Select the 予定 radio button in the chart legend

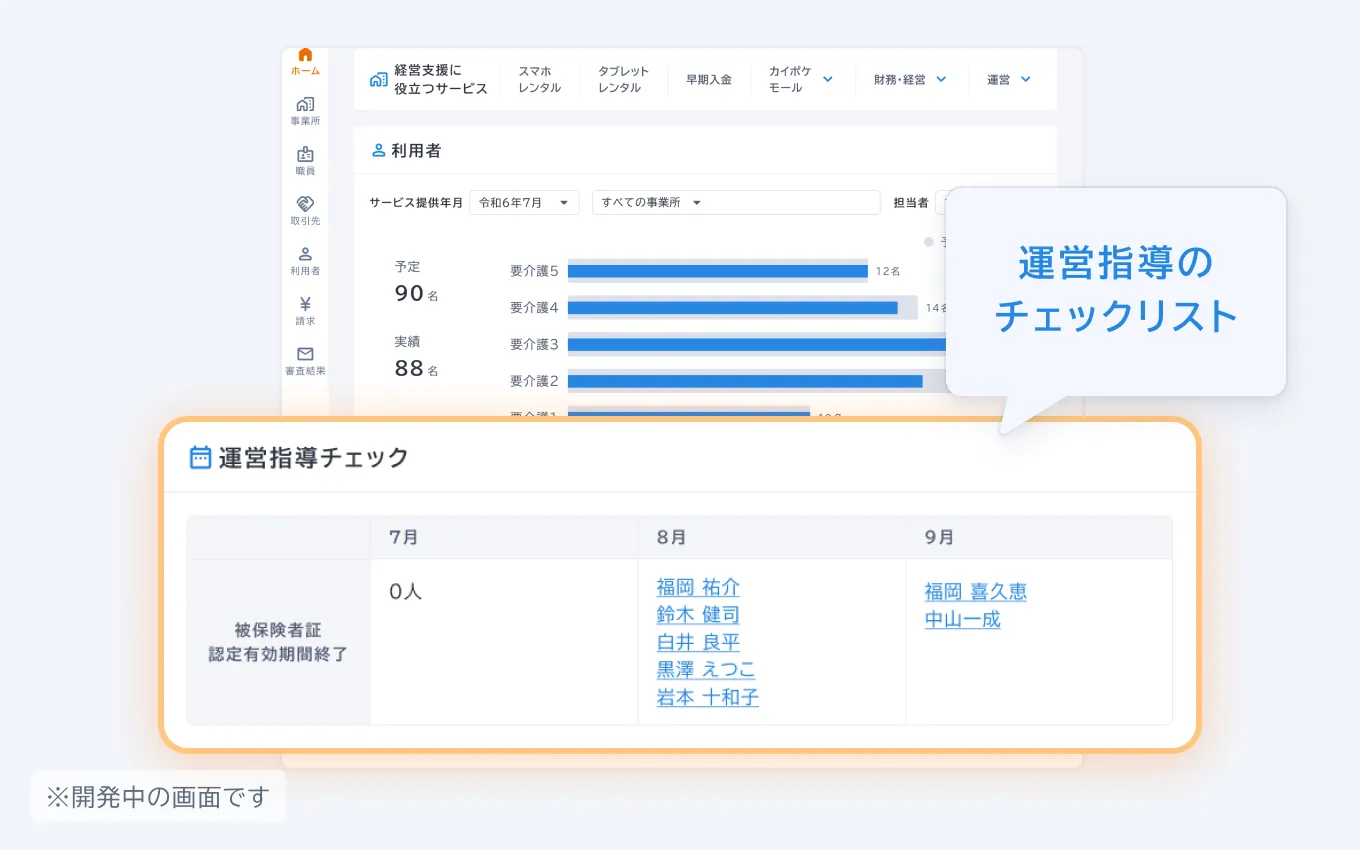pos(930,241)
